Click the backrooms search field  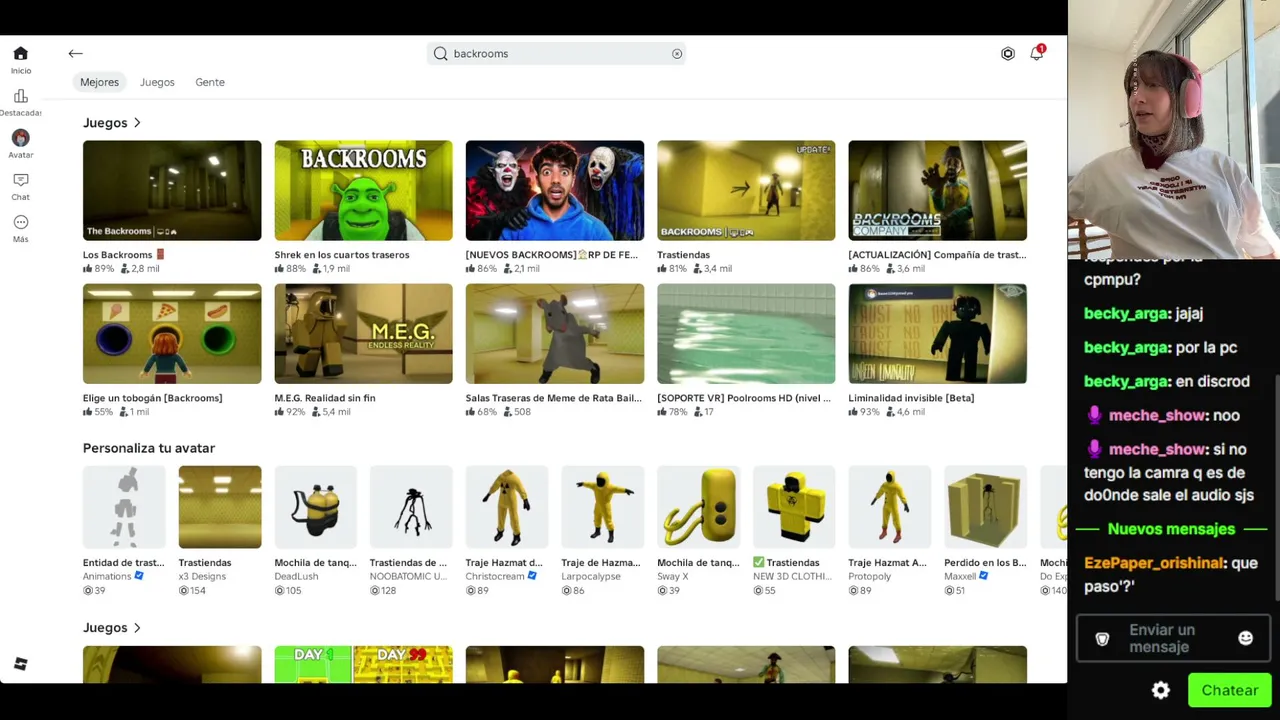pos(556,54)
